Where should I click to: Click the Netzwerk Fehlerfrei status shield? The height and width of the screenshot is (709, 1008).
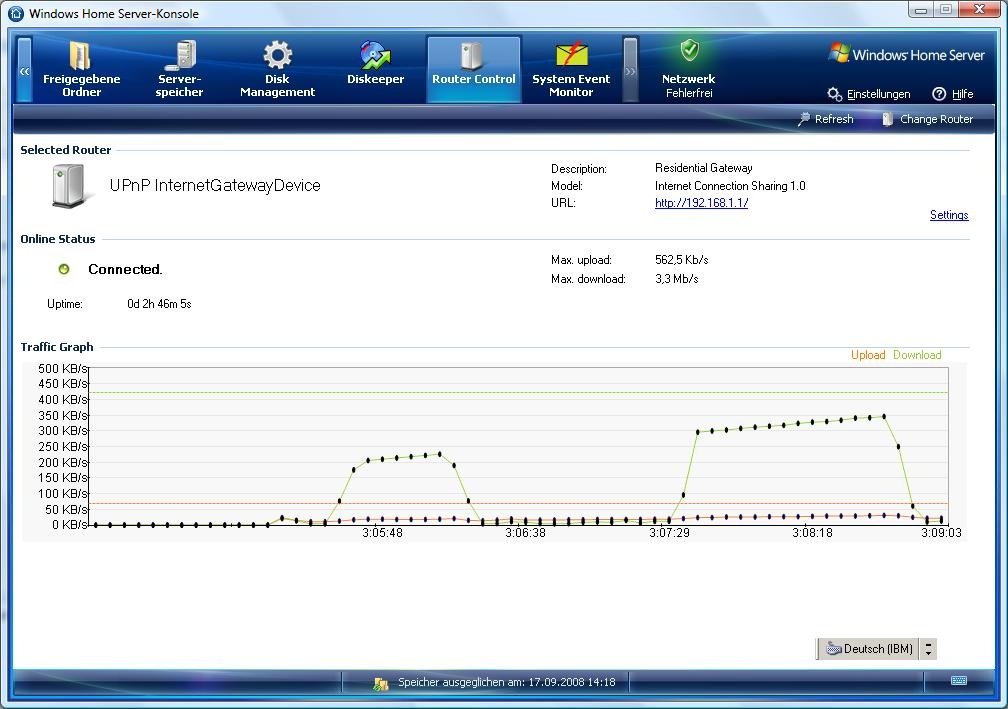(x=689, y=50)
